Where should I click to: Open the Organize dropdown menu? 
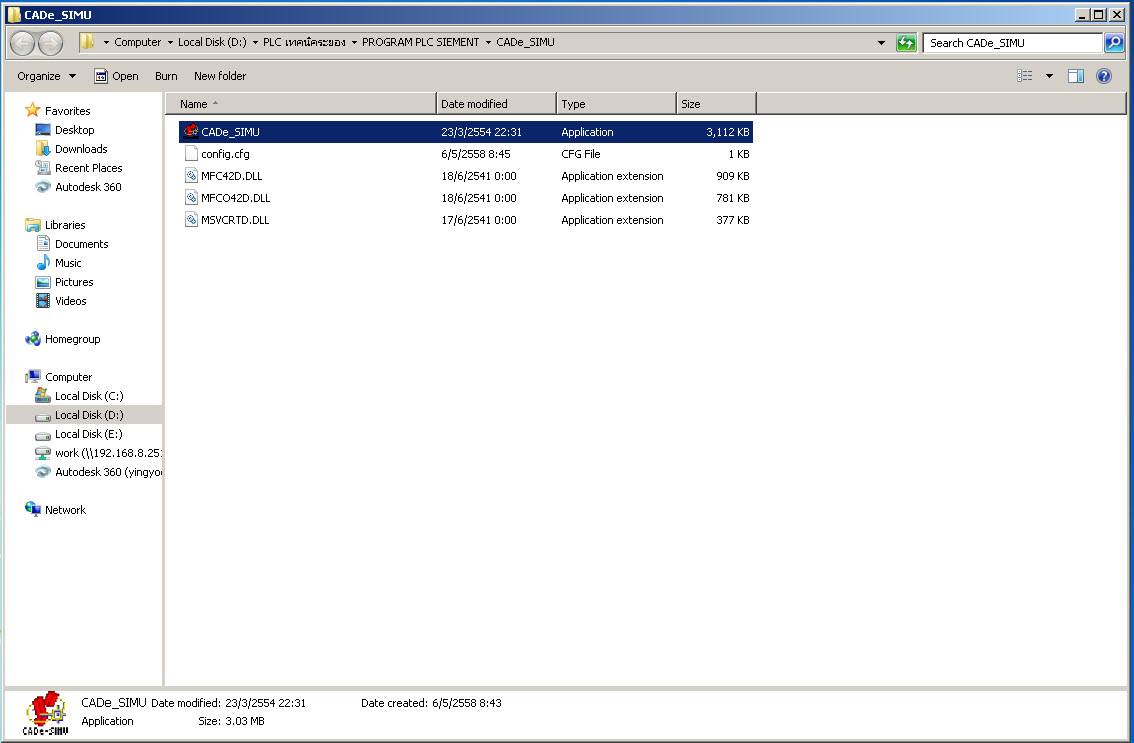tap(46, 76)
